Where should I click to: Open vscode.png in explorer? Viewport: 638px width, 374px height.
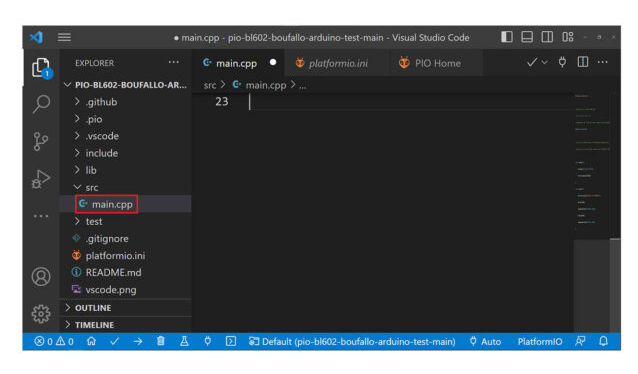(x=125, y=290)
